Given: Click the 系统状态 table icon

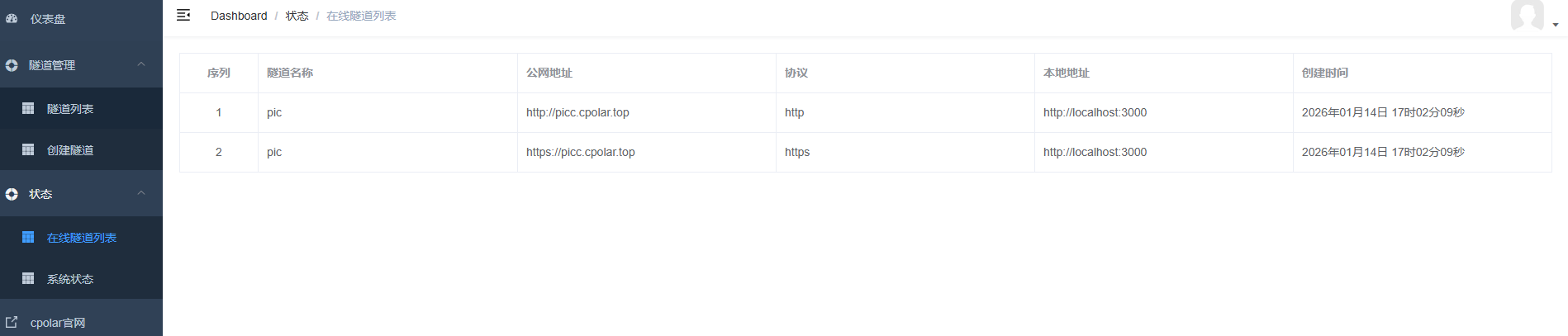Looking at the screenshot, I should point(28,278).
